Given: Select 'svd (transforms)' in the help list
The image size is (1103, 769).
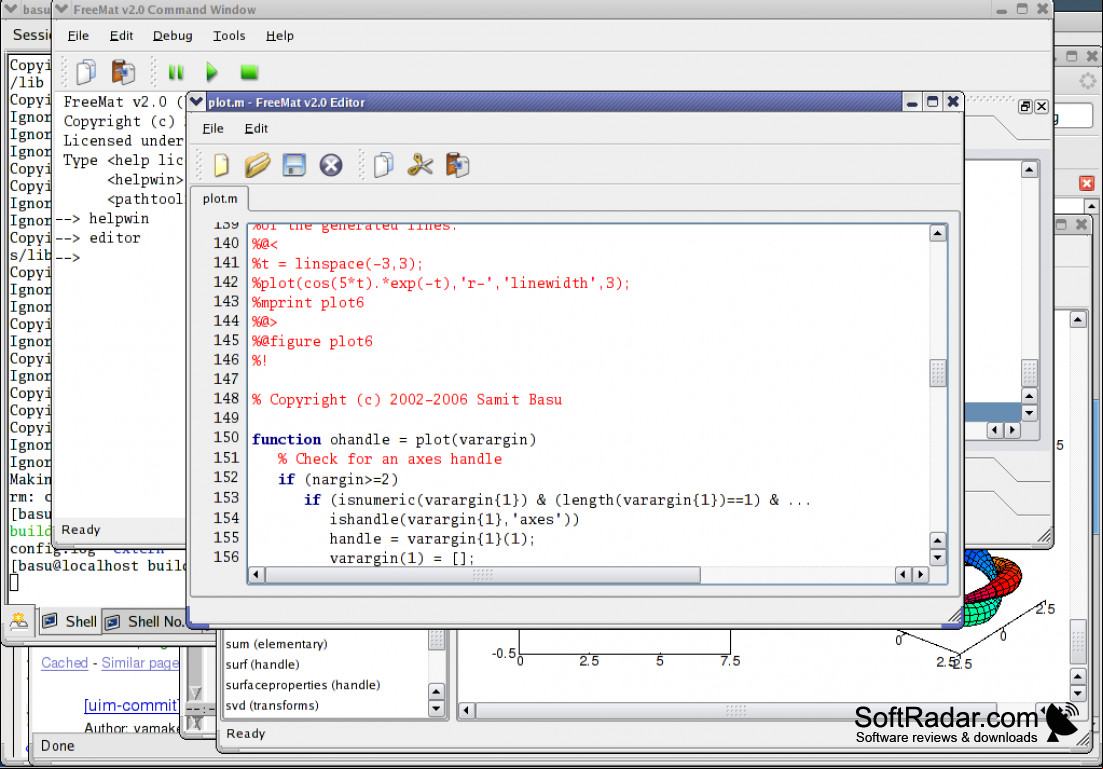Looking at the screenshot, I should (x=272, y=706).
